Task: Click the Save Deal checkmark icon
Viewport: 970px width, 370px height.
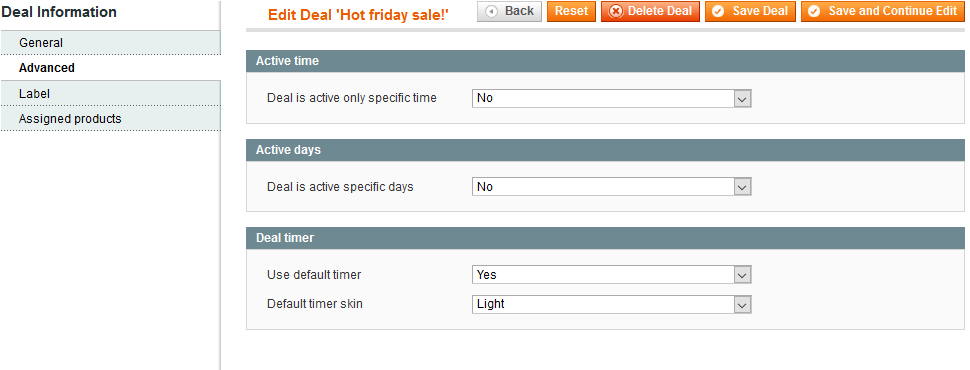Action: (x=718, y=11)
